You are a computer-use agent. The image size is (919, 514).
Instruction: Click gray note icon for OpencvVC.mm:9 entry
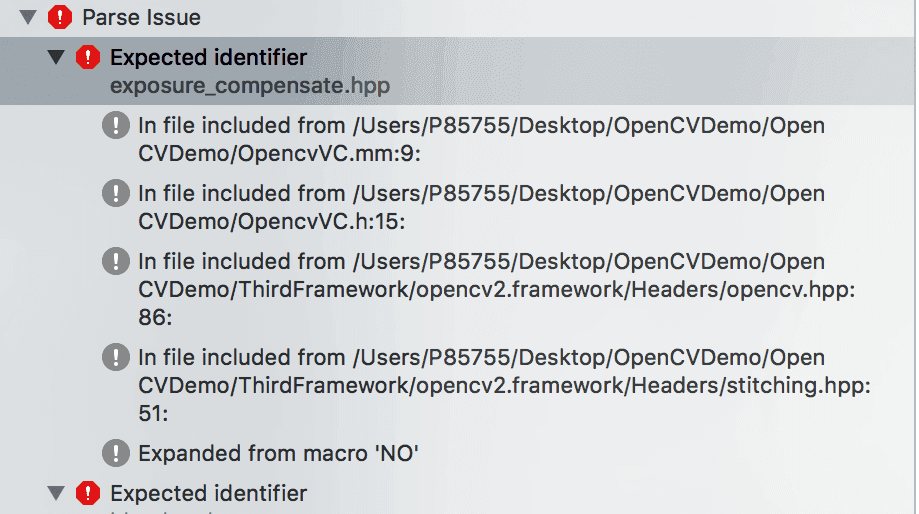point(116,126)
